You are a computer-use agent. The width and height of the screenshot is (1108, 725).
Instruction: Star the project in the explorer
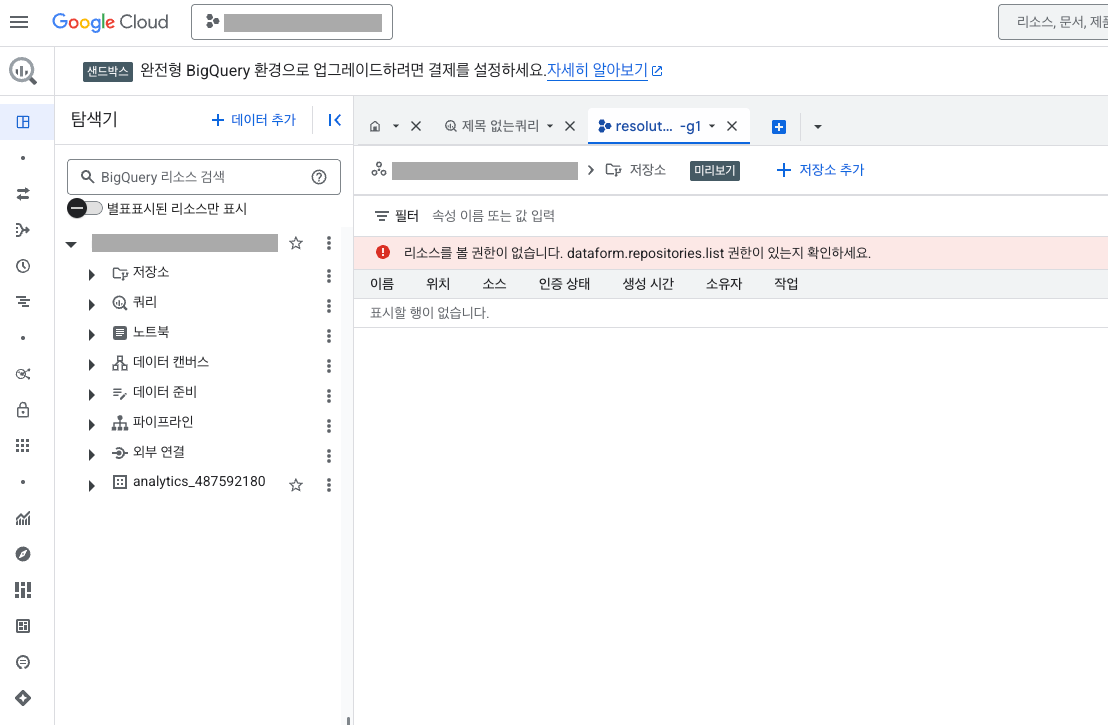pyautogui.click(x=296, y=243)
